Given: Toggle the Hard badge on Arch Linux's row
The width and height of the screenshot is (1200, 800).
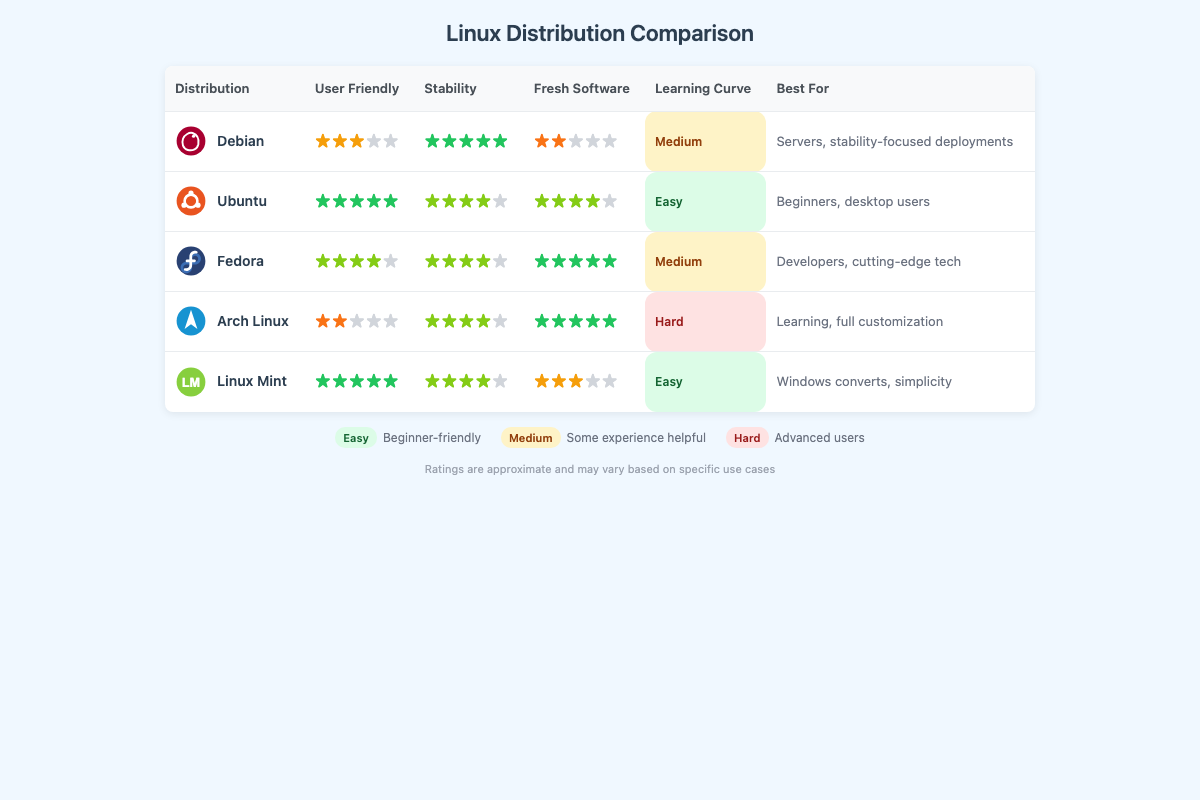Looking at the screenshot, I should coord(668,321).
